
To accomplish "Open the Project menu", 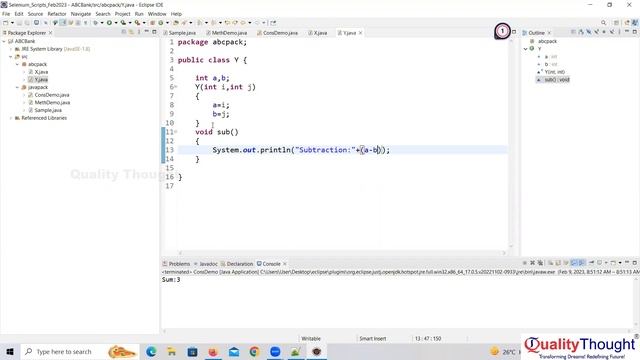I will (122, 14).
